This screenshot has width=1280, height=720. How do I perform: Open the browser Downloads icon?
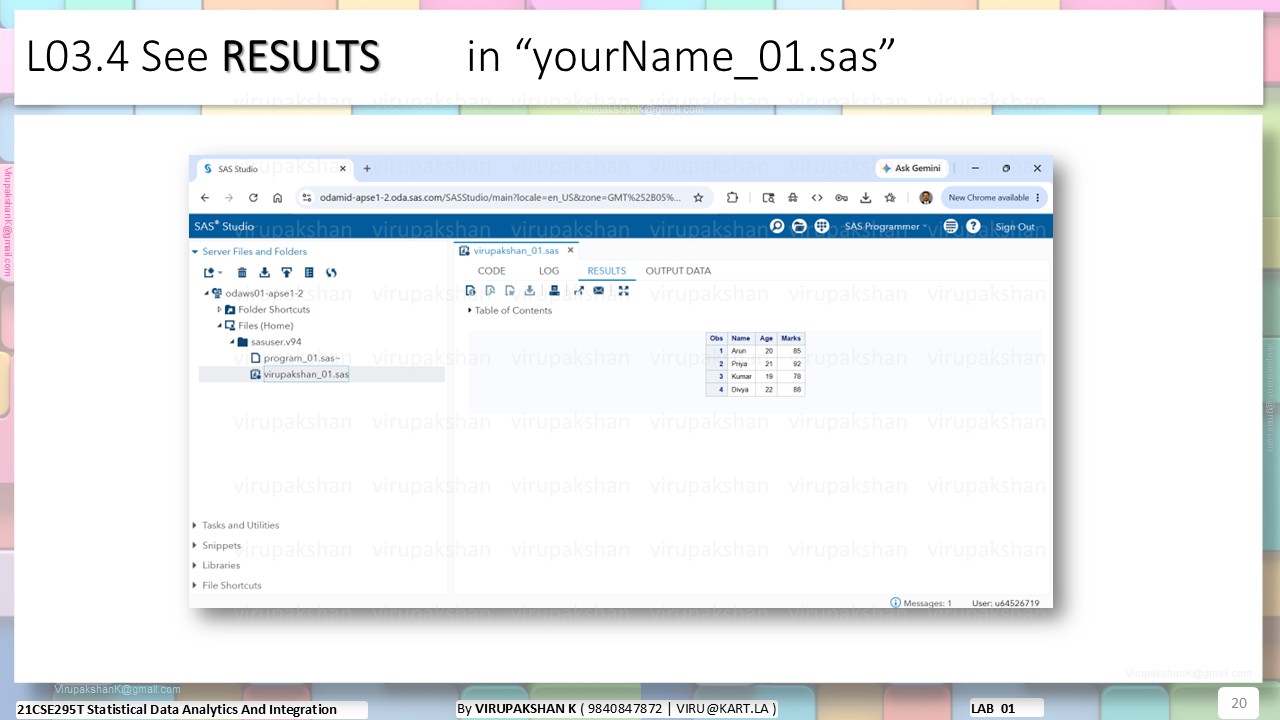pos(866,198)
